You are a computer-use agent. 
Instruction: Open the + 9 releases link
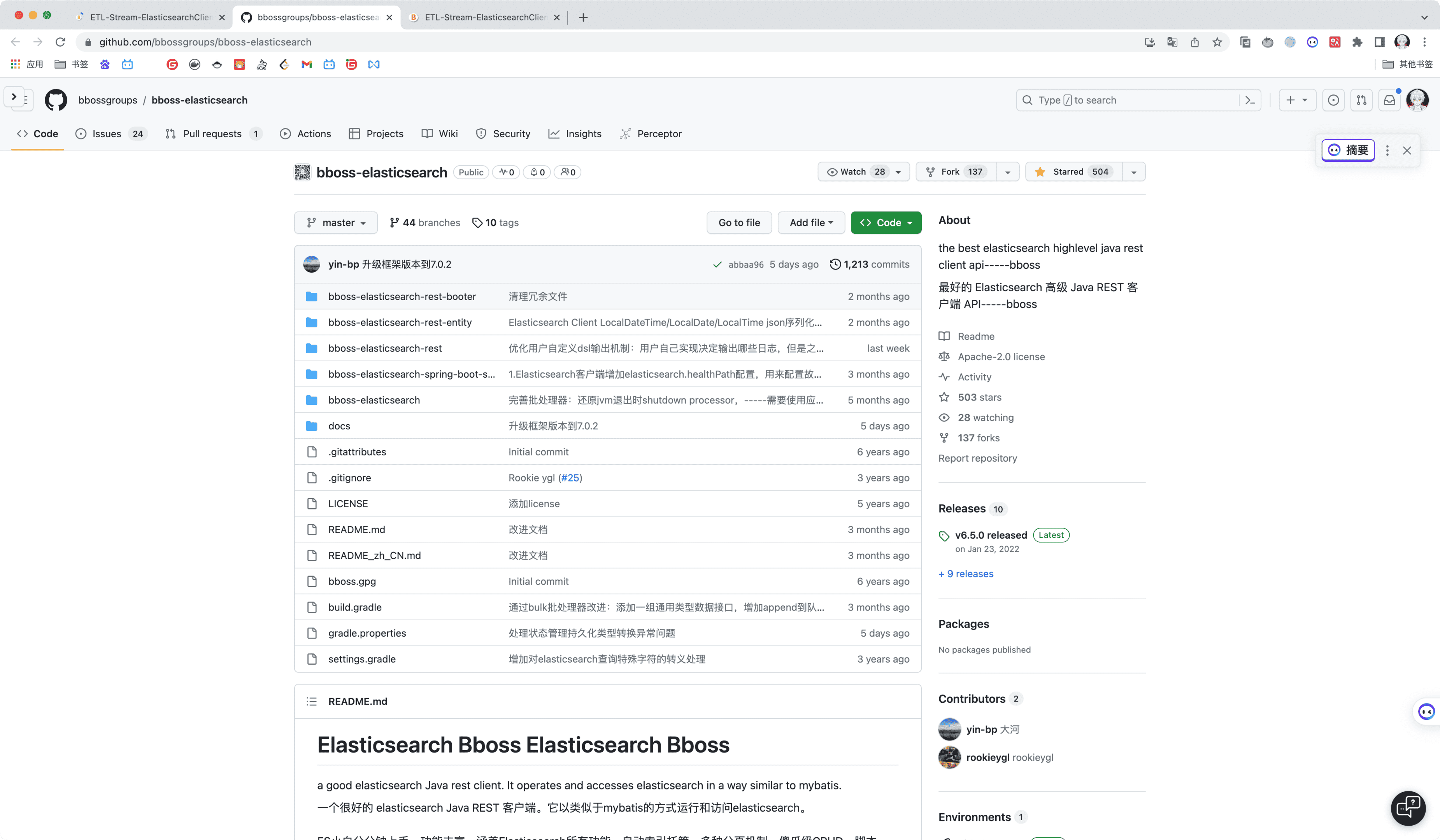pyautogui.click(x=966, y=574)
